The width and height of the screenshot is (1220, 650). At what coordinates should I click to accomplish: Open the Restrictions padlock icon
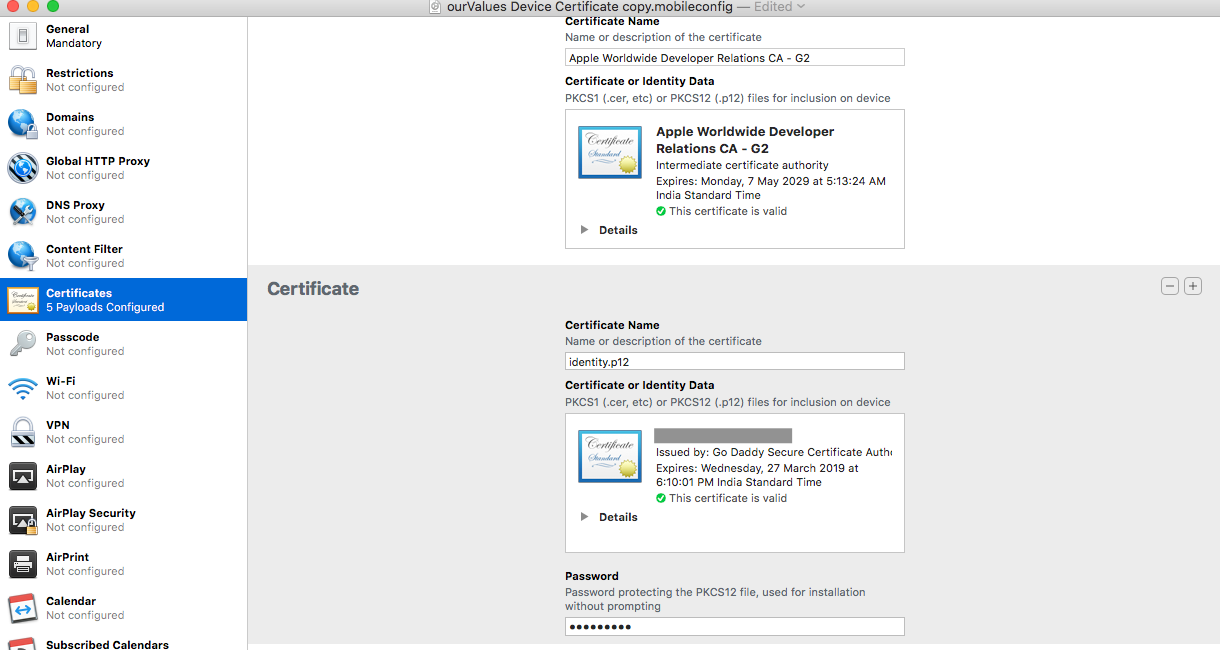23,80
